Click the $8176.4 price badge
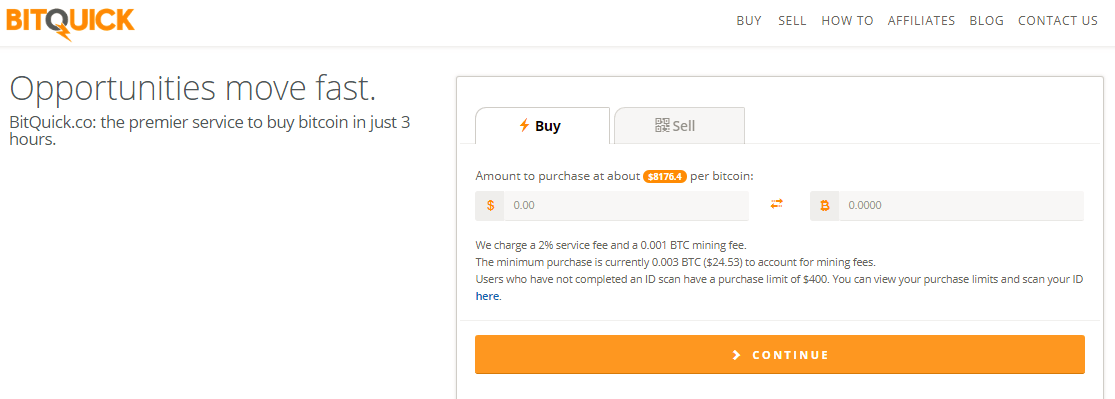The height and width of the screenshot is (399, 1115). pos(665,176)
